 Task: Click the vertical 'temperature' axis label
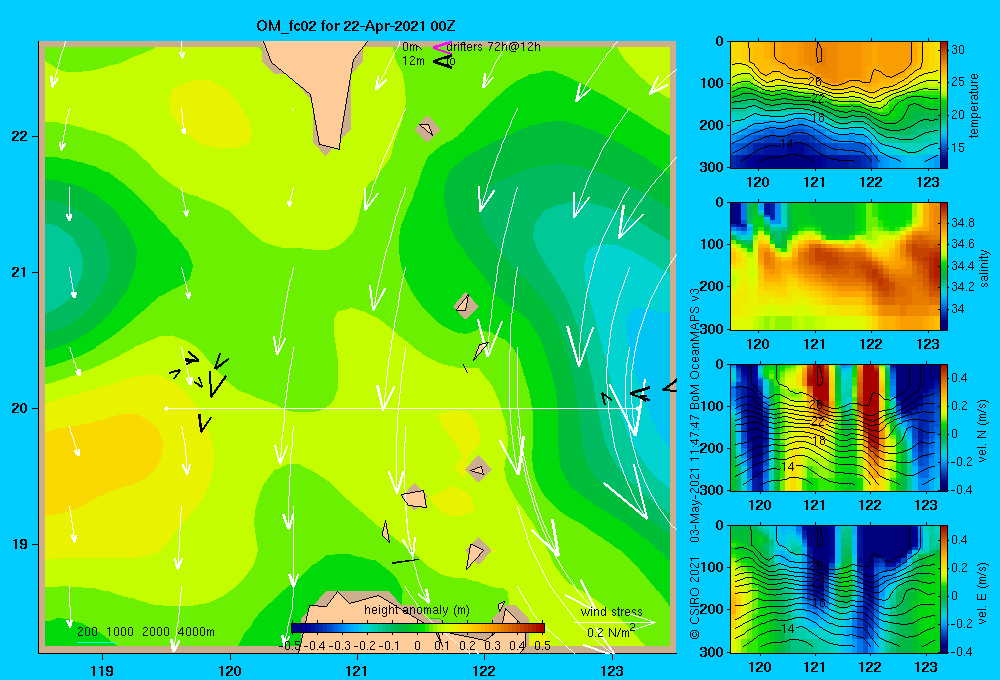coord(974,105)
